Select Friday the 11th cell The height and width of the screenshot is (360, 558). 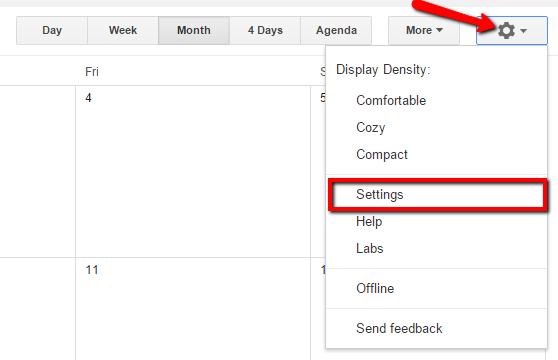pos(193,309)
